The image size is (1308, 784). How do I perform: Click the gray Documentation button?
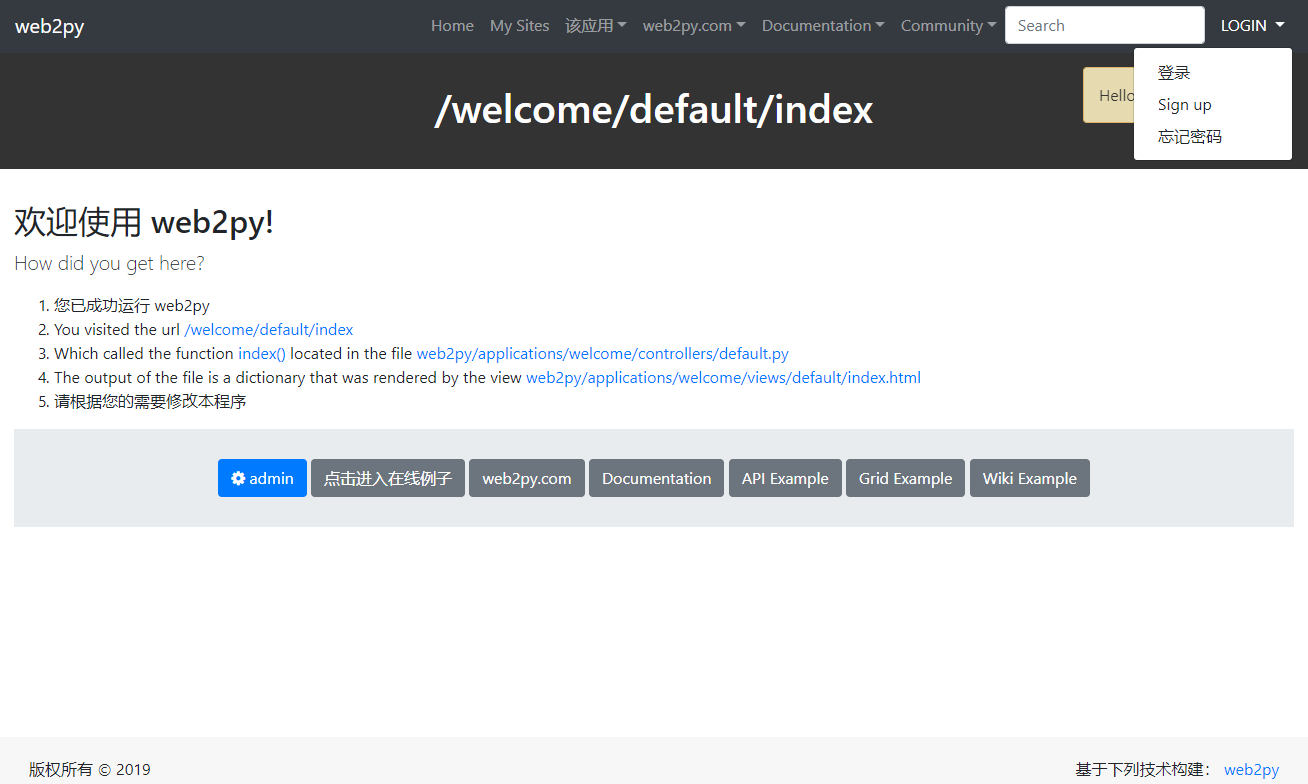click(x=656, y=478)
